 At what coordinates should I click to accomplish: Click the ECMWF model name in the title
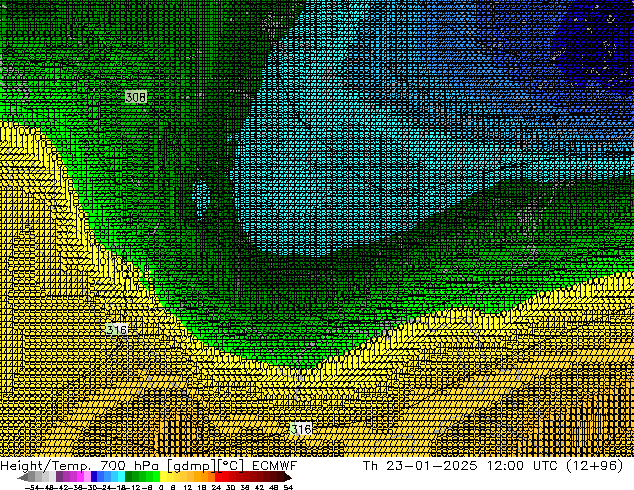click(x=275, y=466)
